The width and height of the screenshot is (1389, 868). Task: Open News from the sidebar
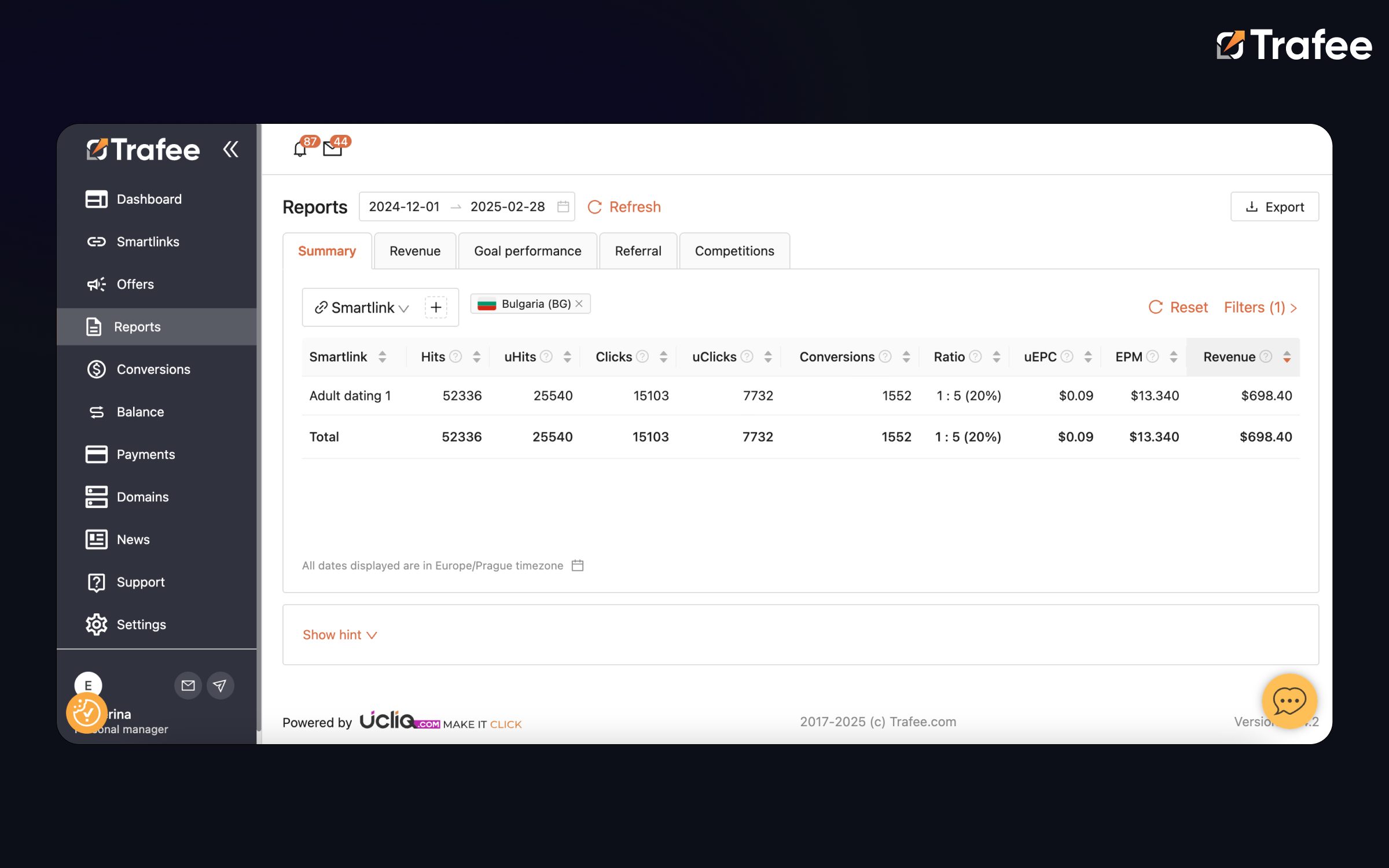pos(156,539)
